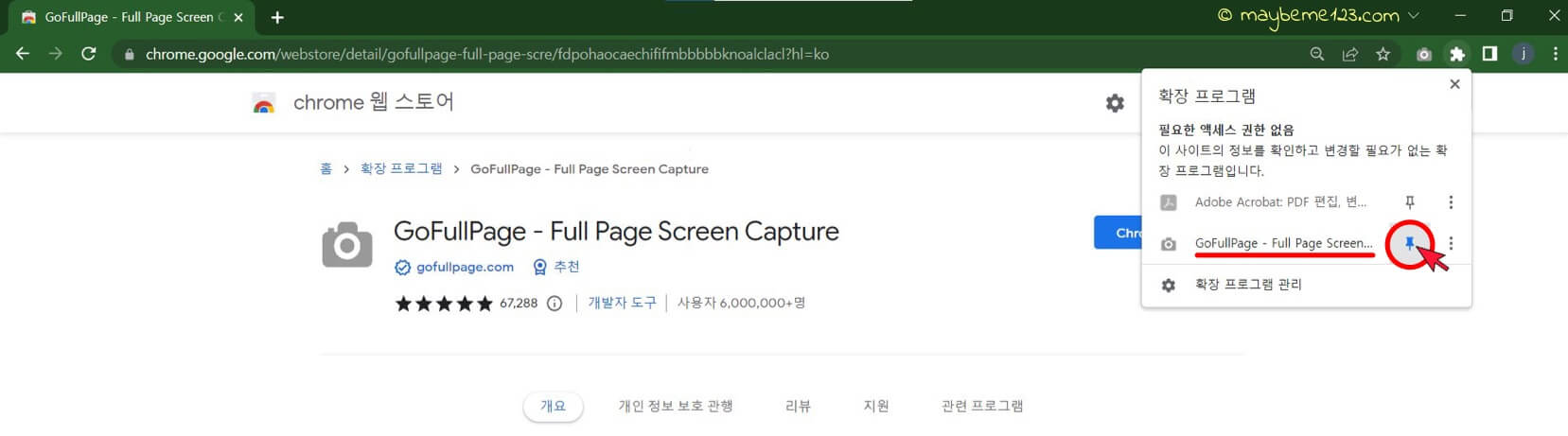Image resolution: width=1568 pixels, height=436 pixels.
Task: Close the 확장 프로그램 popup
Action: (x=1454, y=84)
